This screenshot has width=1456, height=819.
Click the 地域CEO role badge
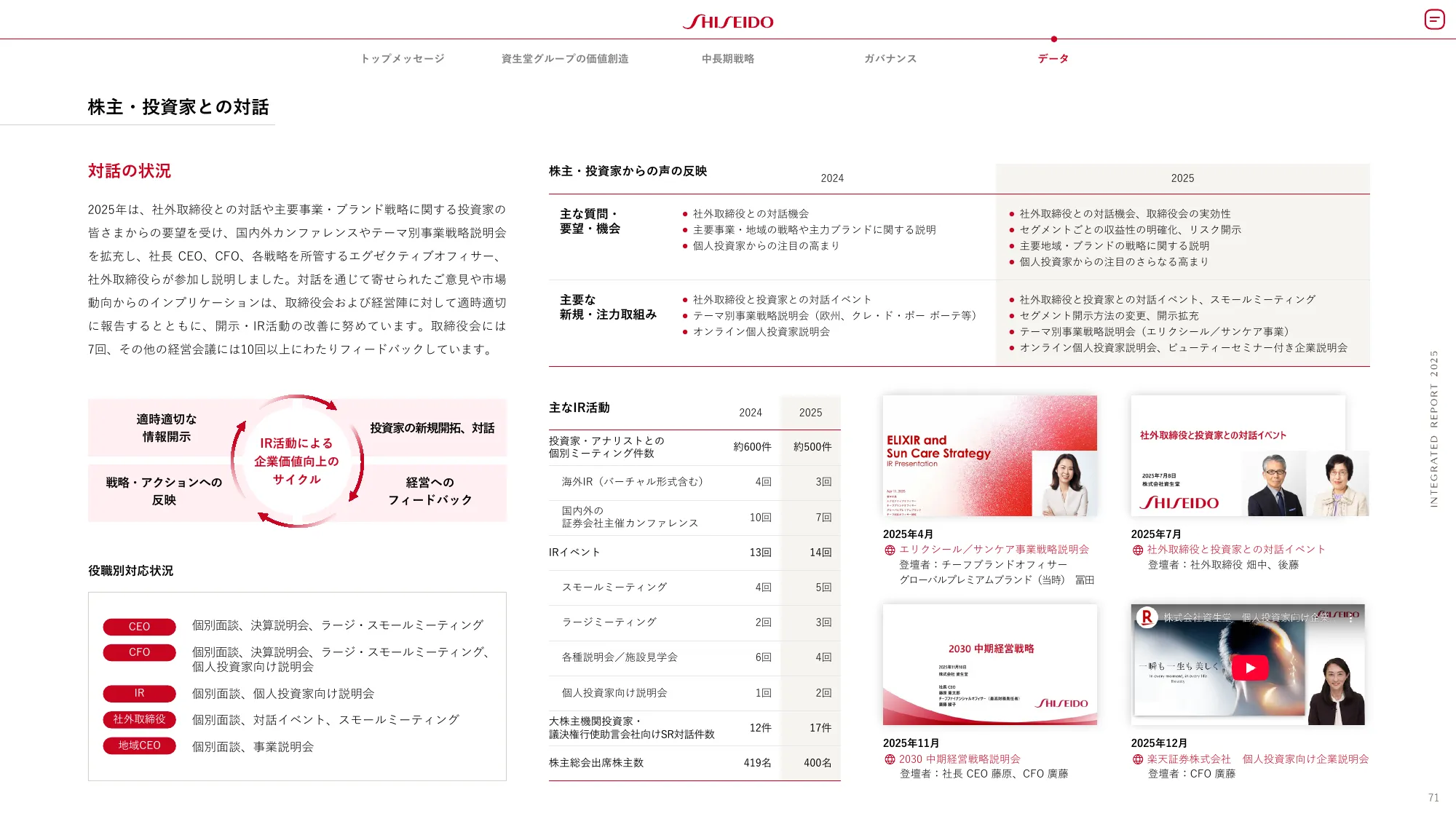click(x=139, y=746)
